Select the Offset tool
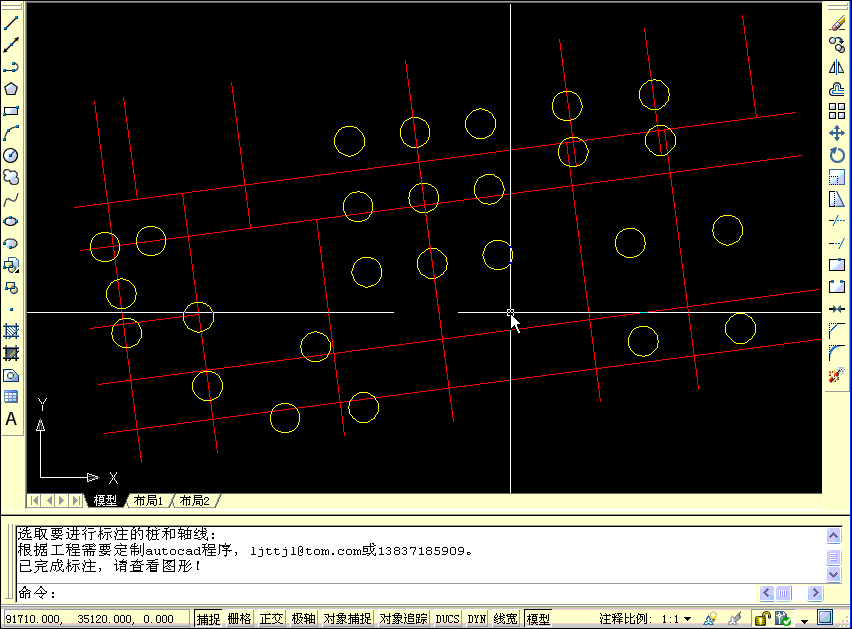 point(837,89)
